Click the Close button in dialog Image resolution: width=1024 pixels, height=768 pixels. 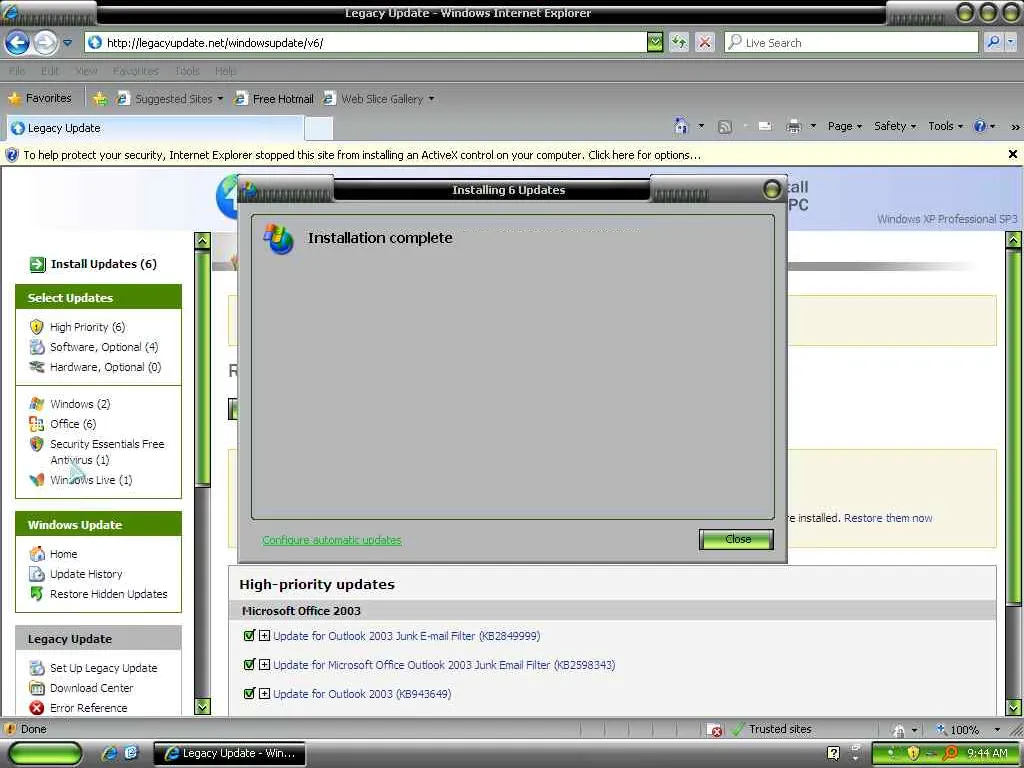(x=737, y=539)
